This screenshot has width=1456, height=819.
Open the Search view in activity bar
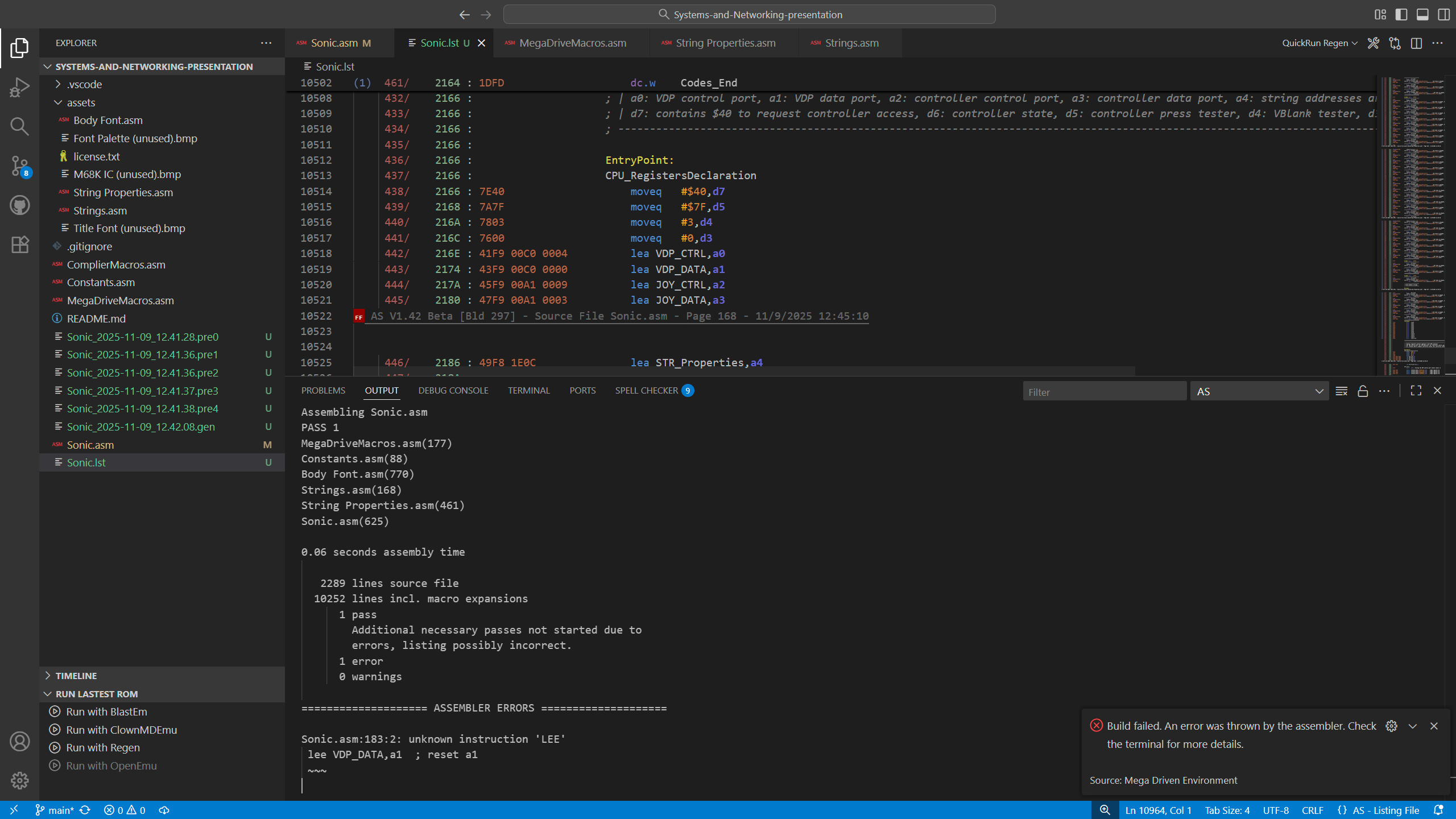pos(19,126)
